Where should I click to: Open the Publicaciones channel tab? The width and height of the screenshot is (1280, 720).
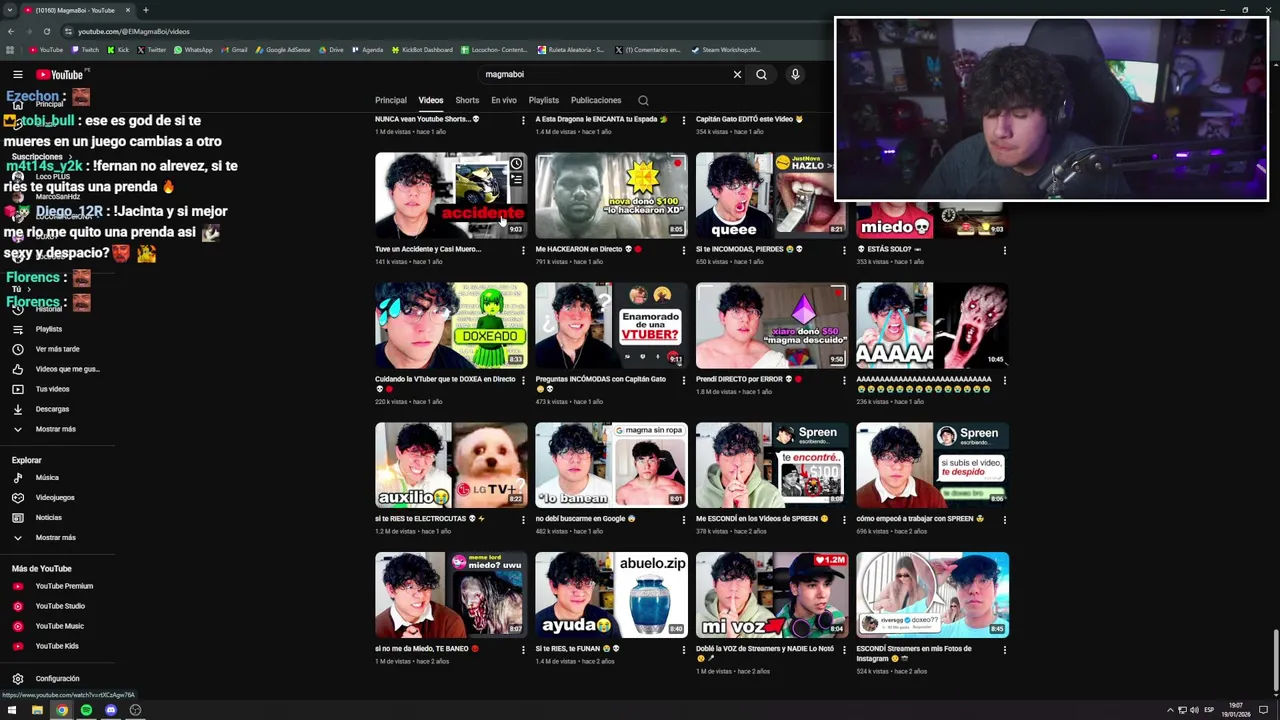click(x=596, y=100)
